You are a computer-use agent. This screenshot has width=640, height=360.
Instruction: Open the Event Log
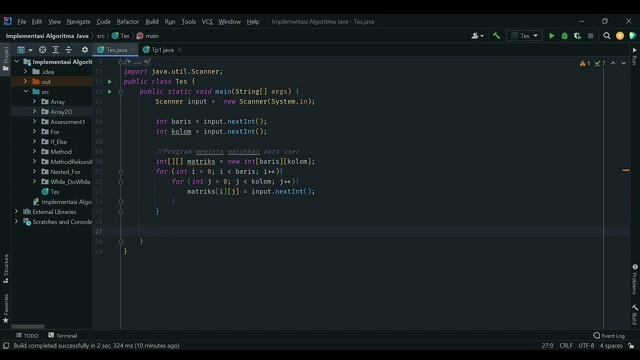(x=609, y=336)
